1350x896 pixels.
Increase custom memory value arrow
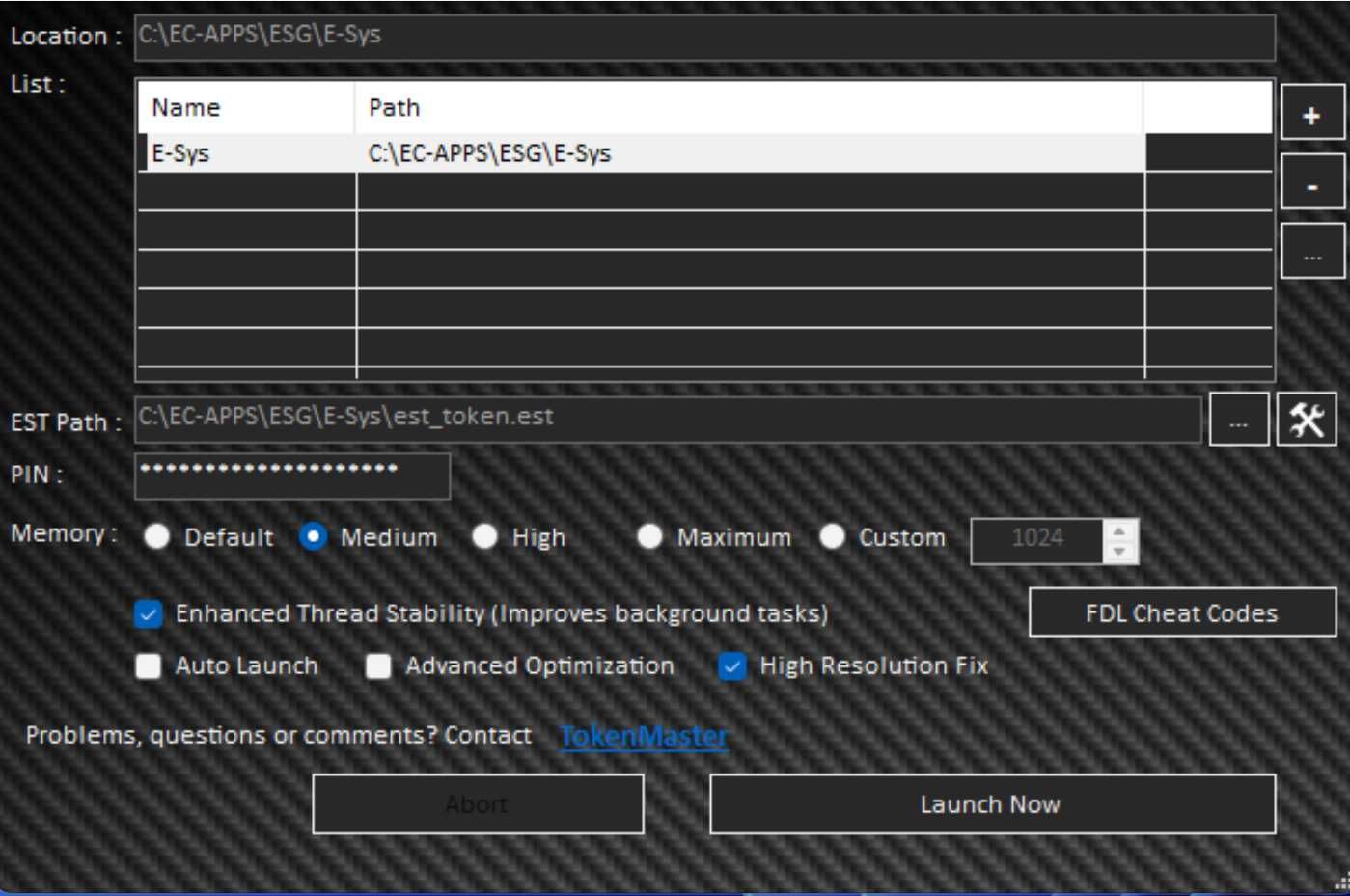(x=1119, y=530)
